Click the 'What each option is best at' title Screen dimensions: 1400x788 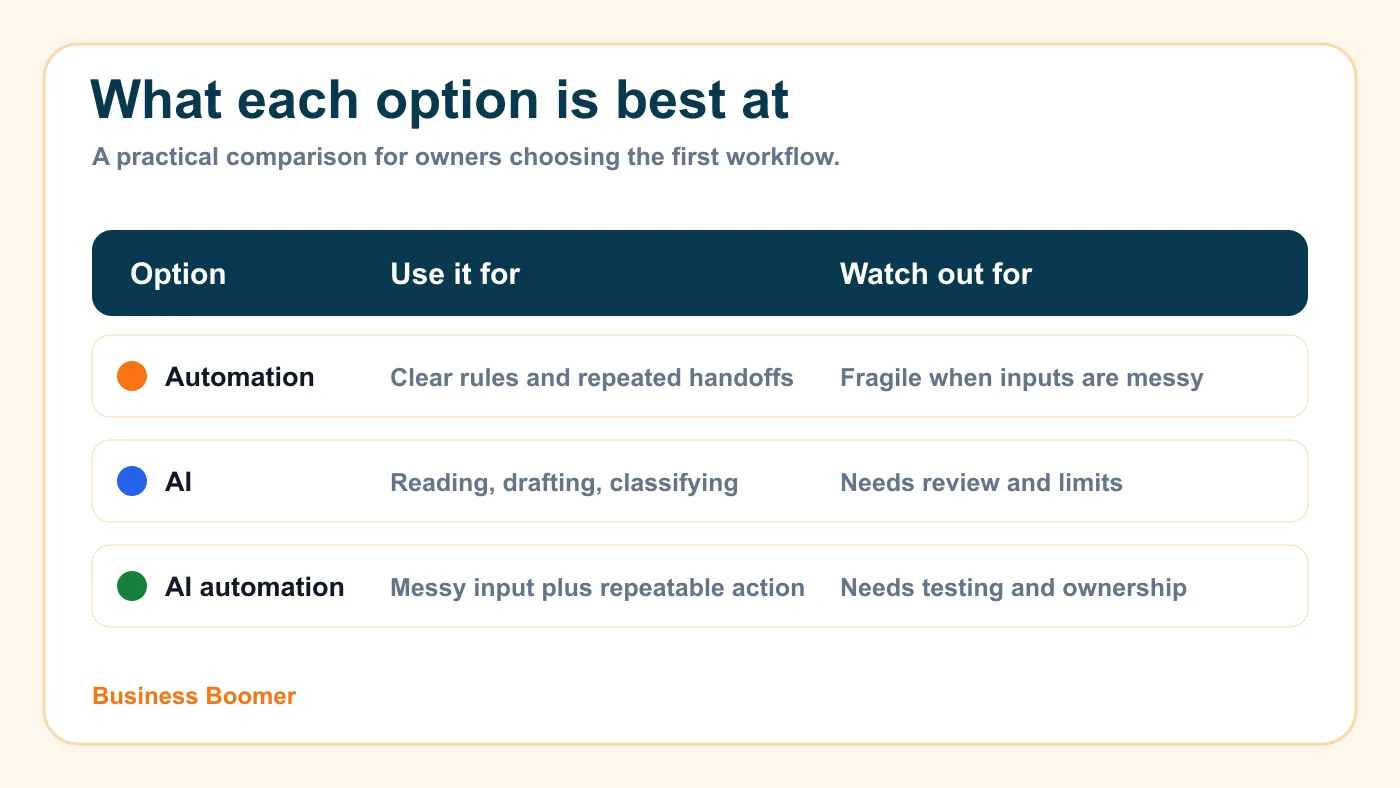tap(440, 100)
